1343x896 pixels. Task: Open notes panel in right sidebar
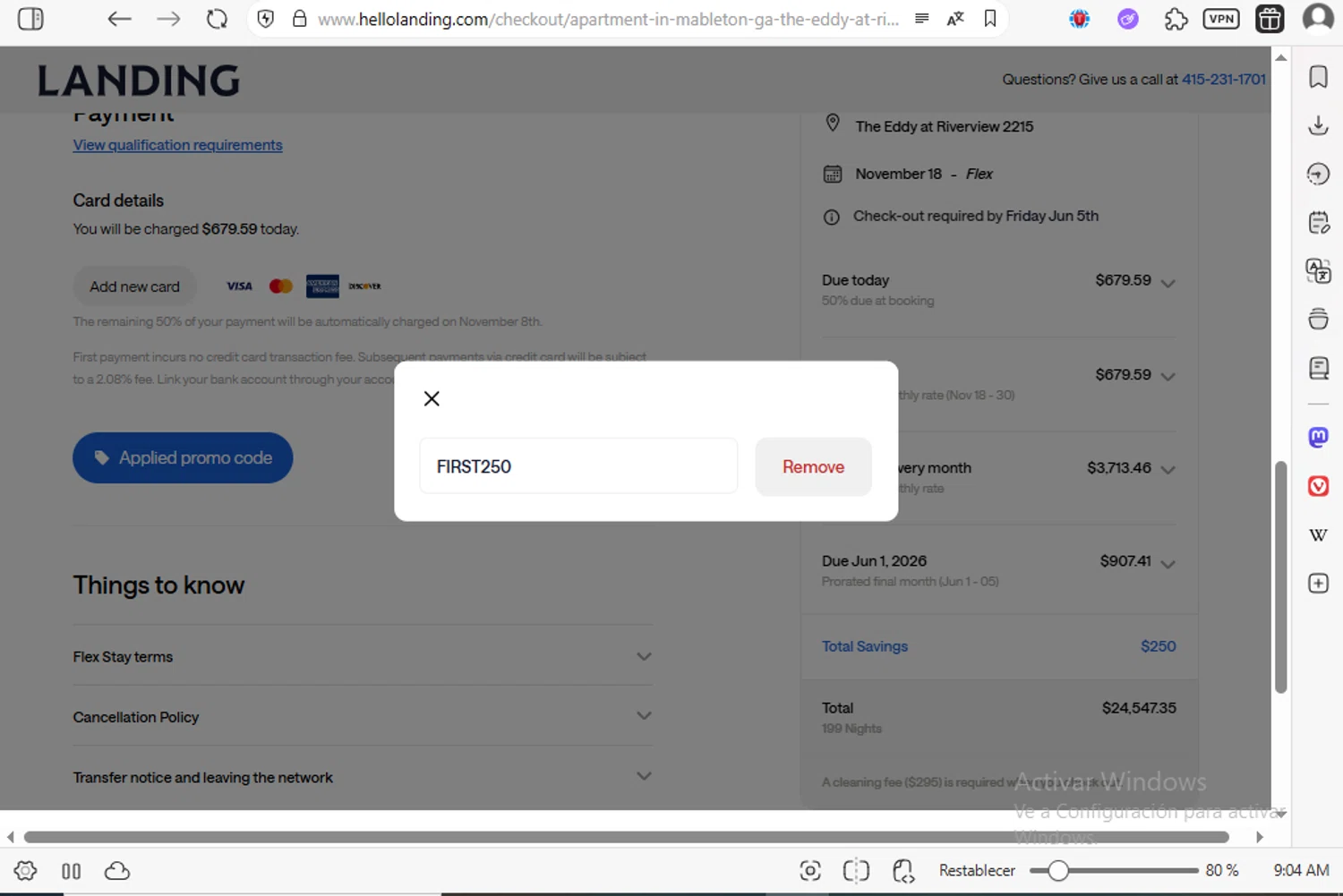tap(1318, 222)
